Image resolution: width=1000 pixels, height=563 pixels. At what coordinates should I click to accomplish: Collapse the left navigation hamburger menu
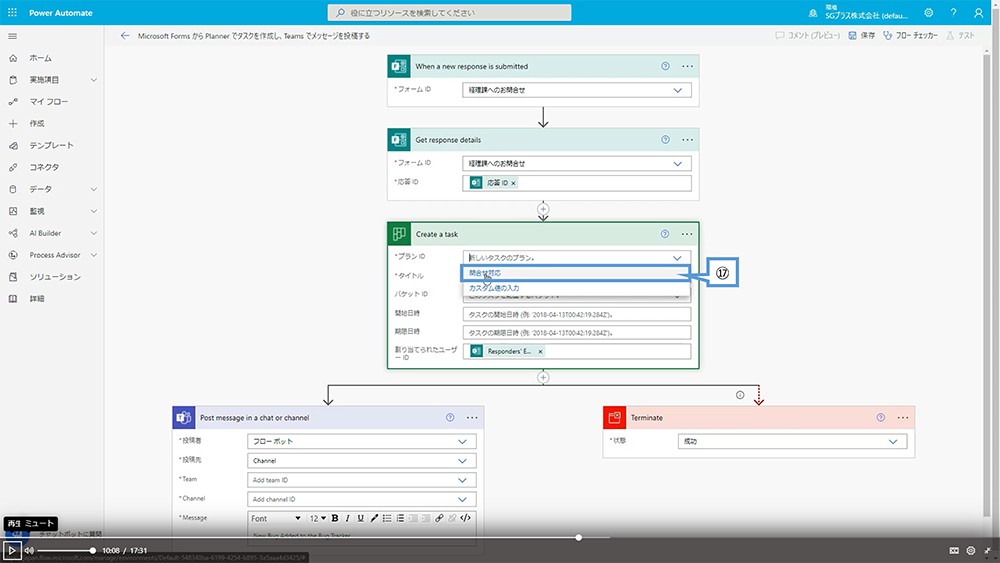[12, 36]
